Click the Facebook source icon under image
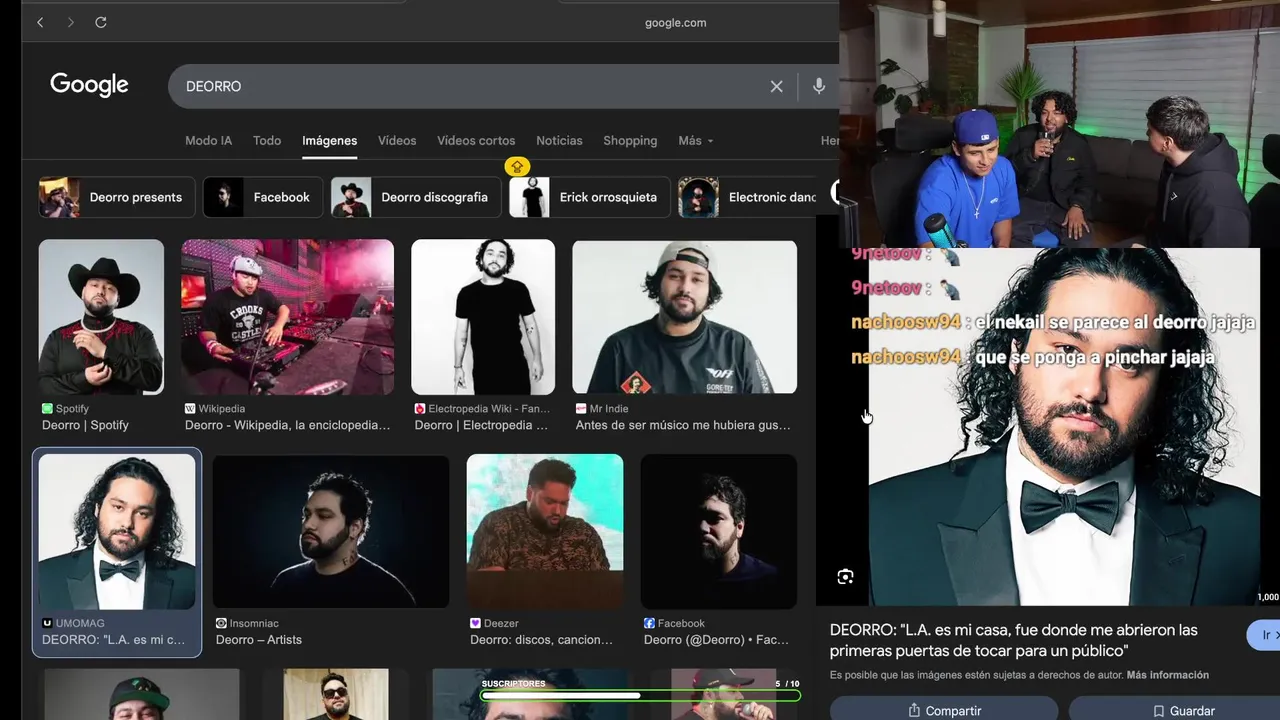Image resolution: width=1280 pixels, height=720 pixels. pos(649,623)
